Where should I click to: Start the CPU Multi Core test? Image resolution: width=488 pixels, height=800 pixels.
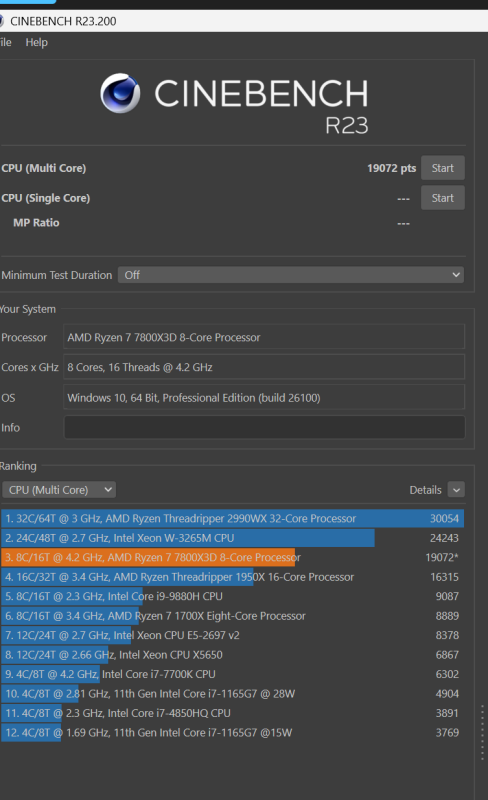pyautogui.click(x=443, y=168)
